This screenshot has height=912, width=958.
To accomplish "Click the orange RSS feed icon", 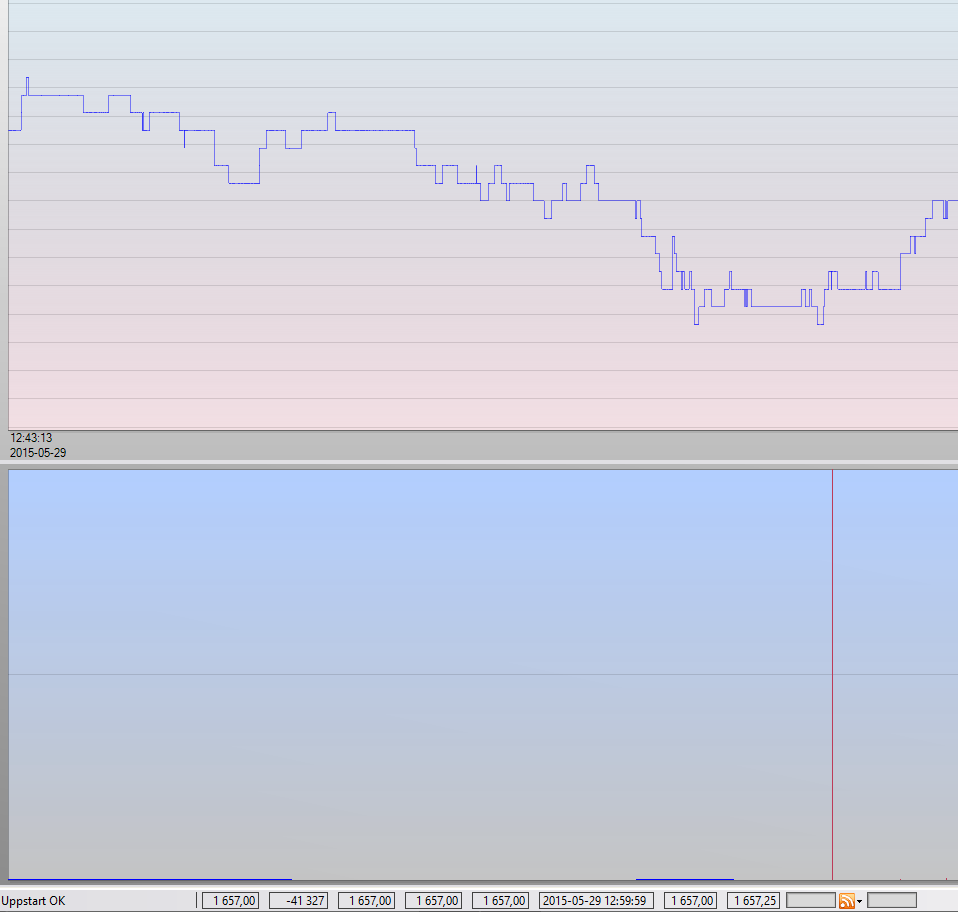I will pos(846,901).
